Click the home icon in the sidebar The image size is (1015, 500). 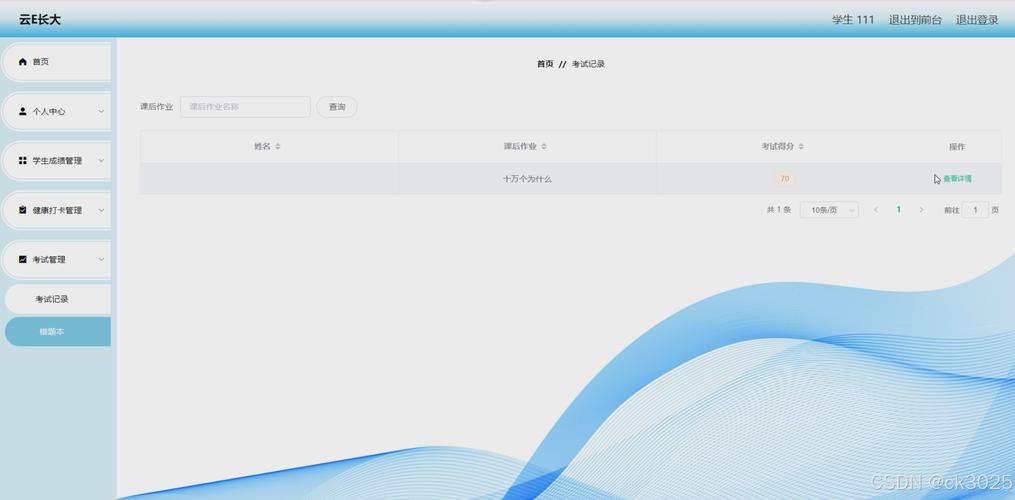23,62
